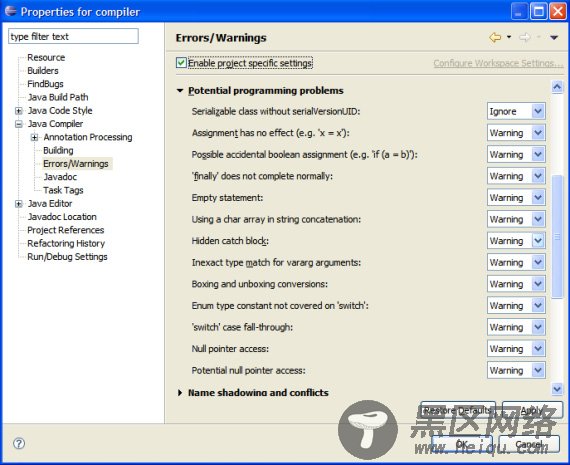Open the Empty statement severity dropdown
This screenshot has height=465, width=570.
[x=516, y=198]
